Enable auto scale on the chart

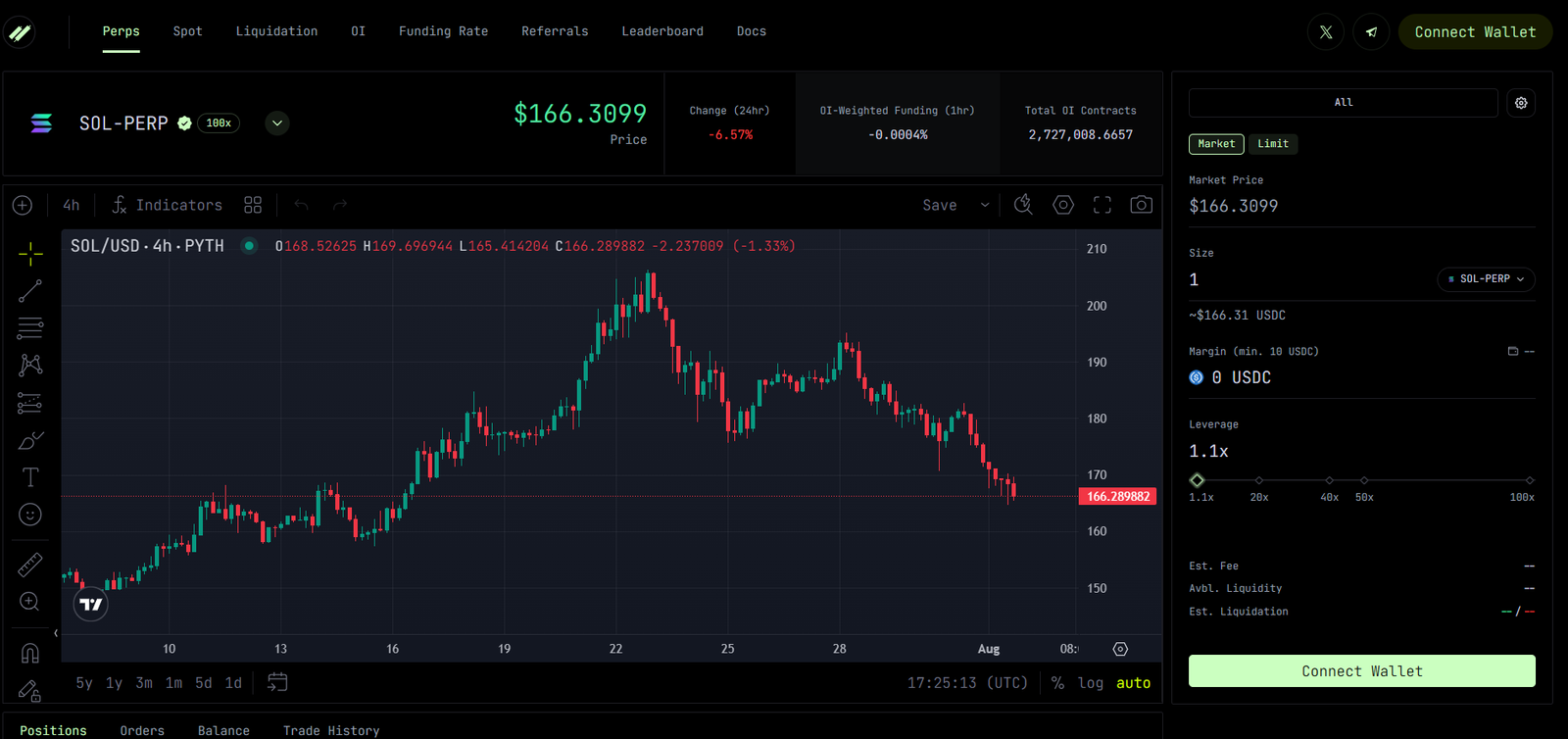click(1133, 683)
